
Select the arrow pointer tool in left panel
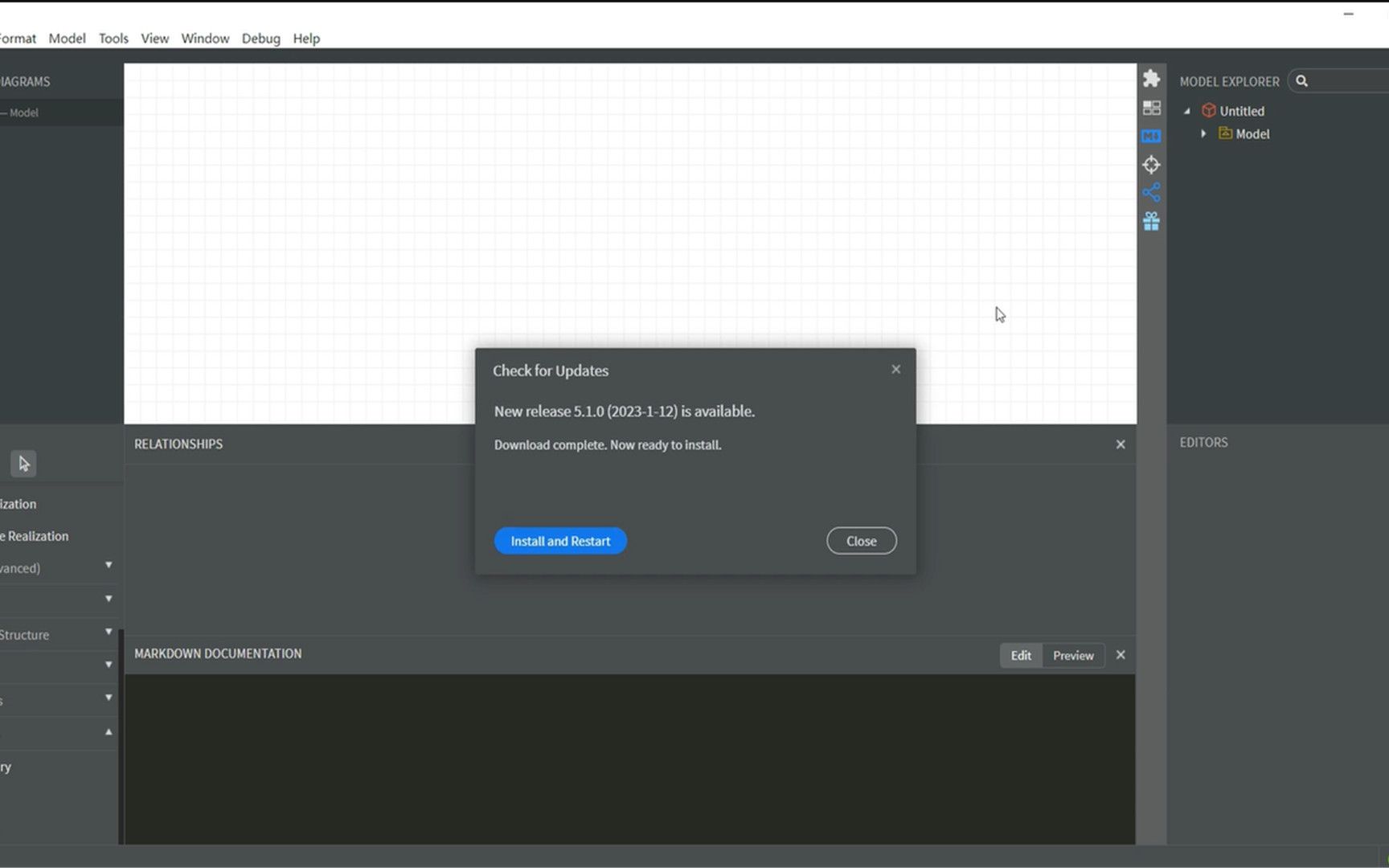click(23, 463)
